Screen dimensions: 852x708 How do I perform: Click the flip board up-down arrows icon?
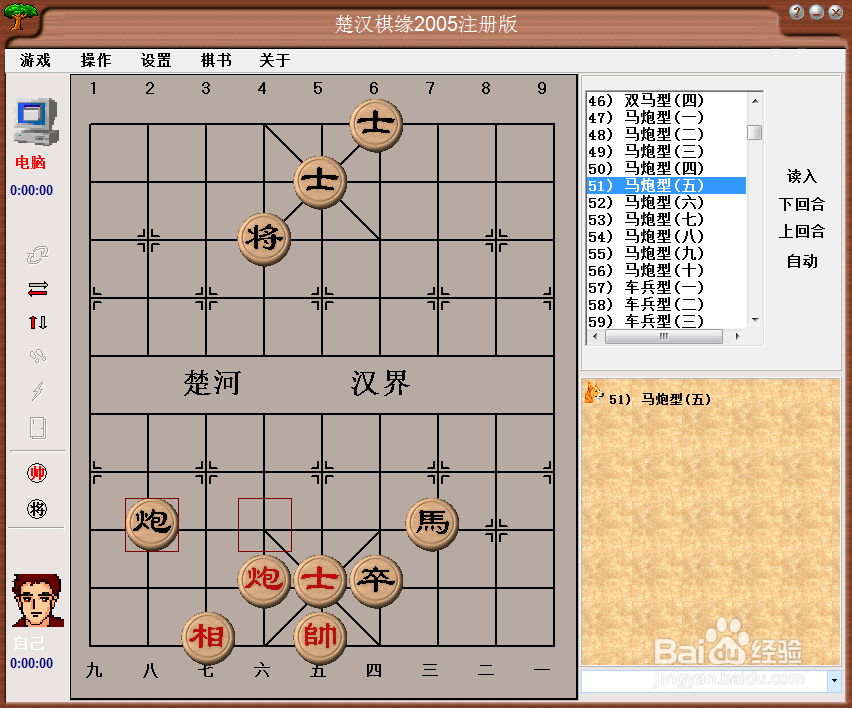point(37,323)
